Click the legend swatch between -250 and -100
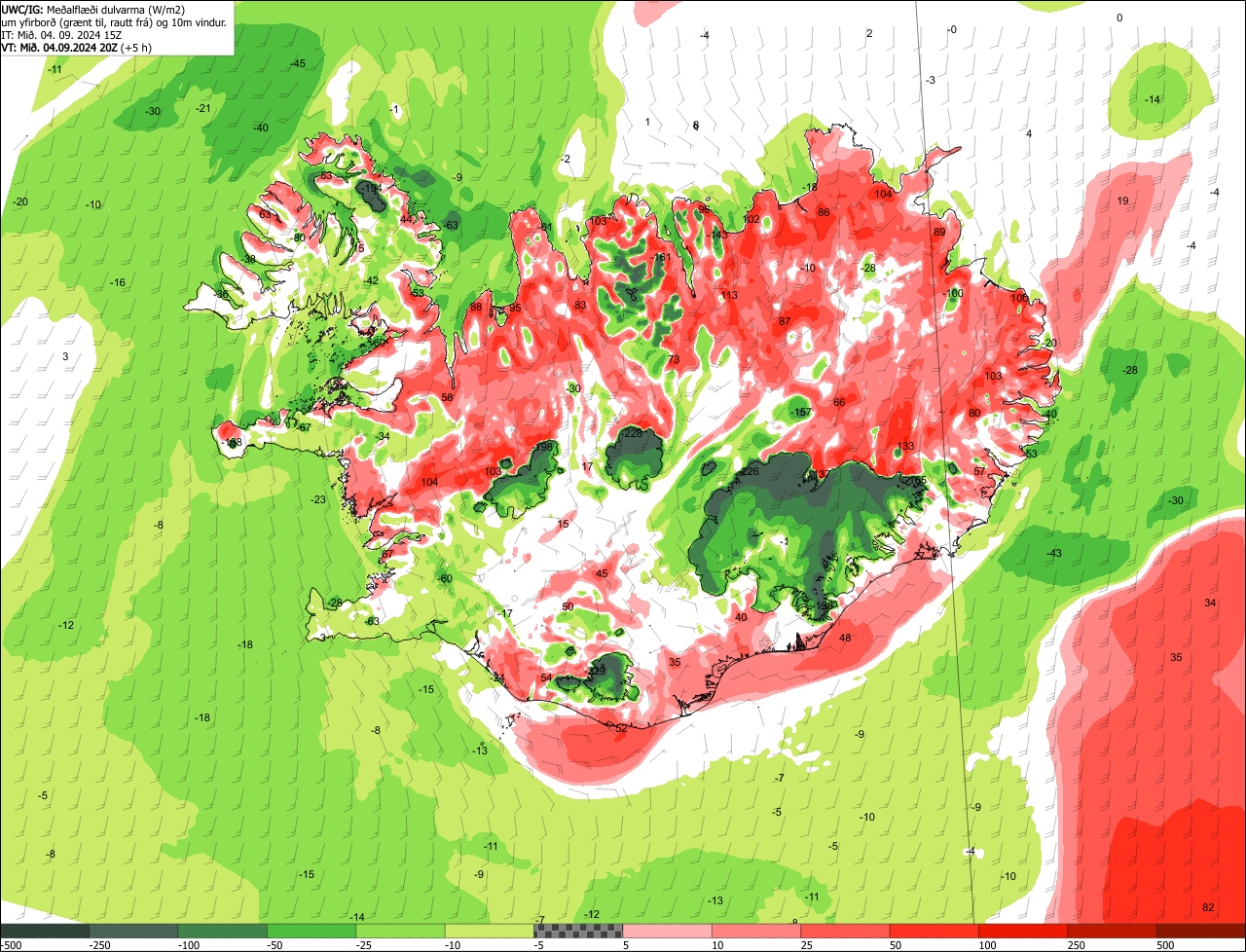Image resolution: width=1246 pixels, height=952 pixels. [134, 931]
